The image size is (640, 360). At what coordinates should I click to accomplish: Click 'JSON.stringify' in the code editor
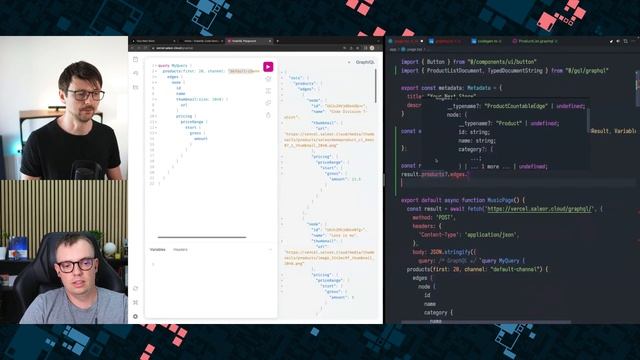(450, 252)
